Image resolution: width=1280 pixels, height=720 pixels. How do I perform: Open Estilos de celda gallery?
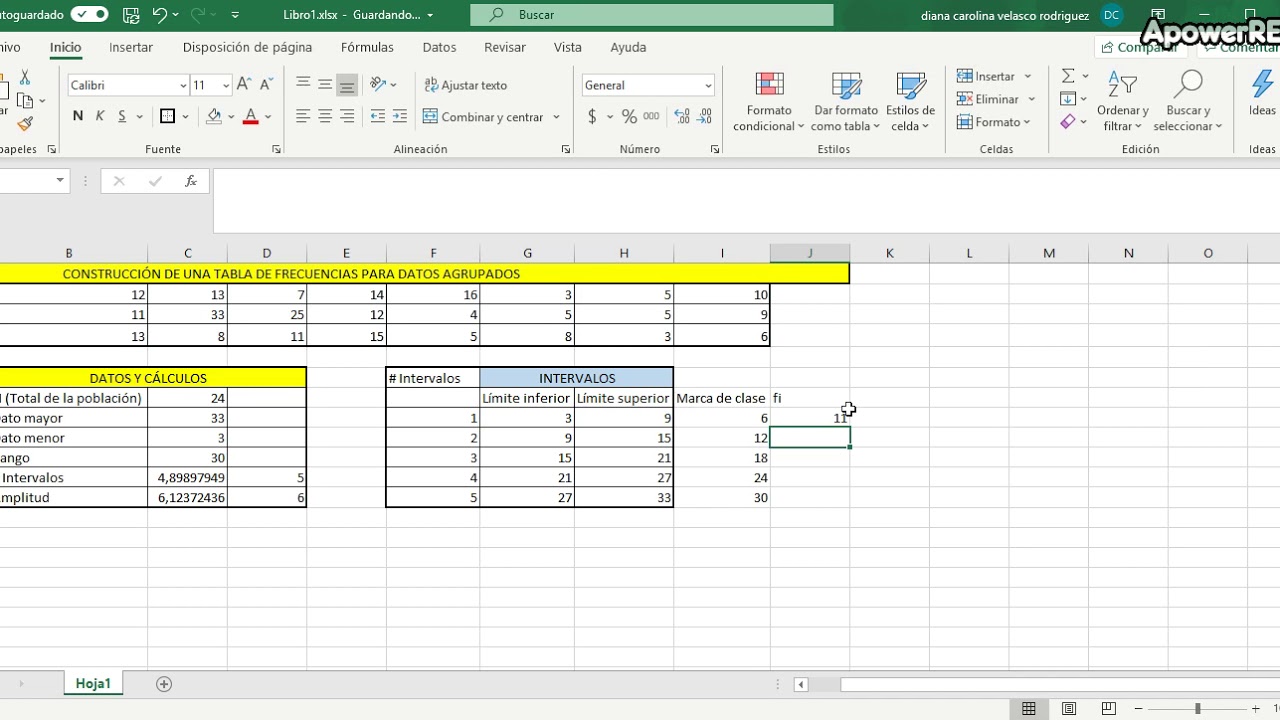[x=911, y=102]
